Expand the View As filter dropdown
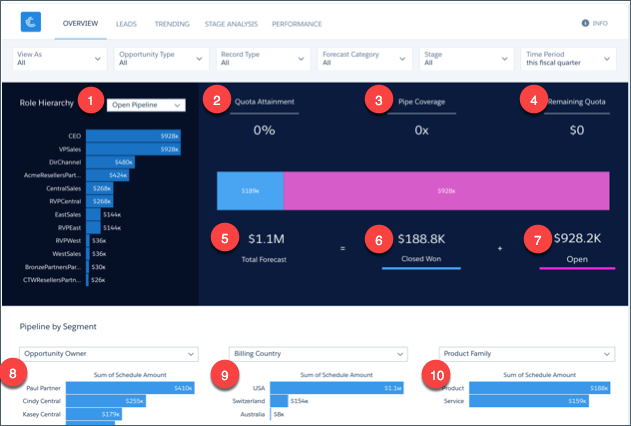 point(60,59)
